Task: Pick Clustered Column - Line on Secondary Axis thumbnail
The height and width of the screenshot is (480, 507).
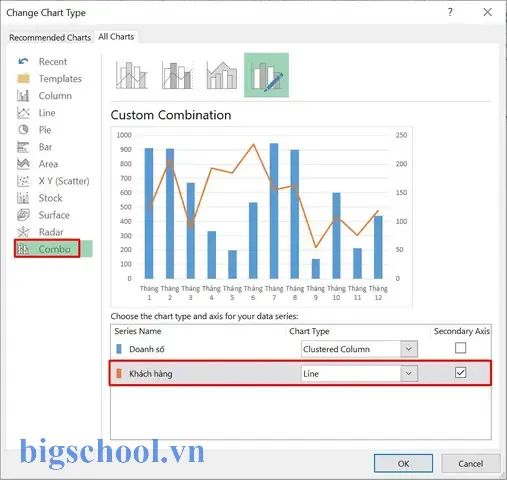Action: 177,75
